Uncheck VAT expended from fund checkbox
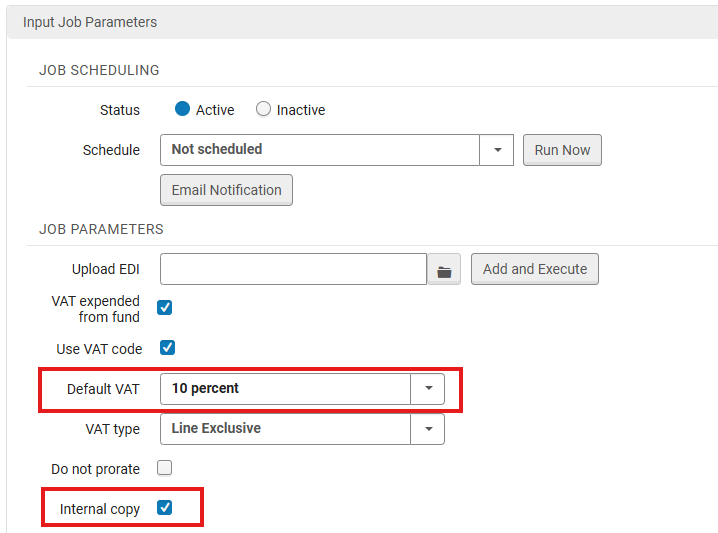718x533 pixels. pos(164,308)
